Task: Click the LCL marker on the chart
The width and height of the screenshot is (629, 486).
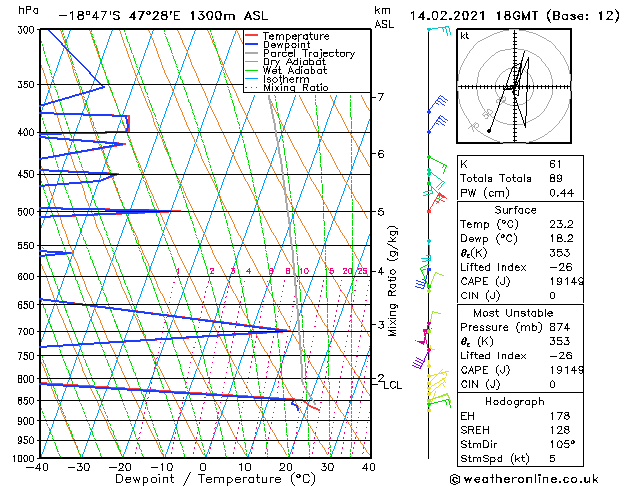Action: coord(392,385)
